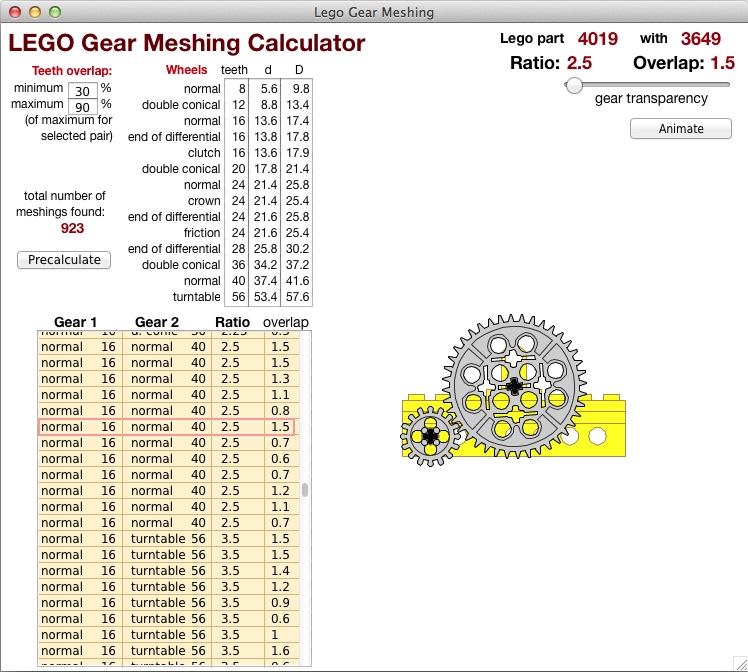Click the double conical 12 teeth row
This screenshot has width=748, height=672.
[x=226, y=105]
